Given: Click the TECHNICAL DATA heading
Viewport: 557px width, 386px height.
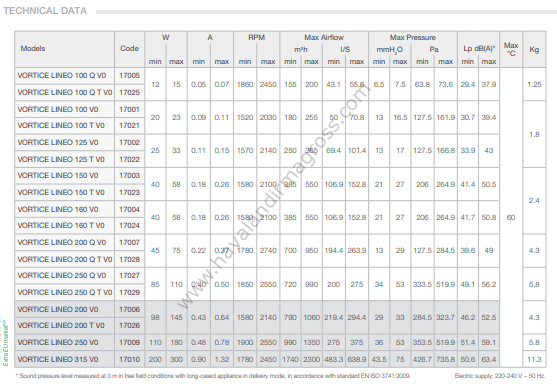Looking at the screenshot, I should [45, 11].
